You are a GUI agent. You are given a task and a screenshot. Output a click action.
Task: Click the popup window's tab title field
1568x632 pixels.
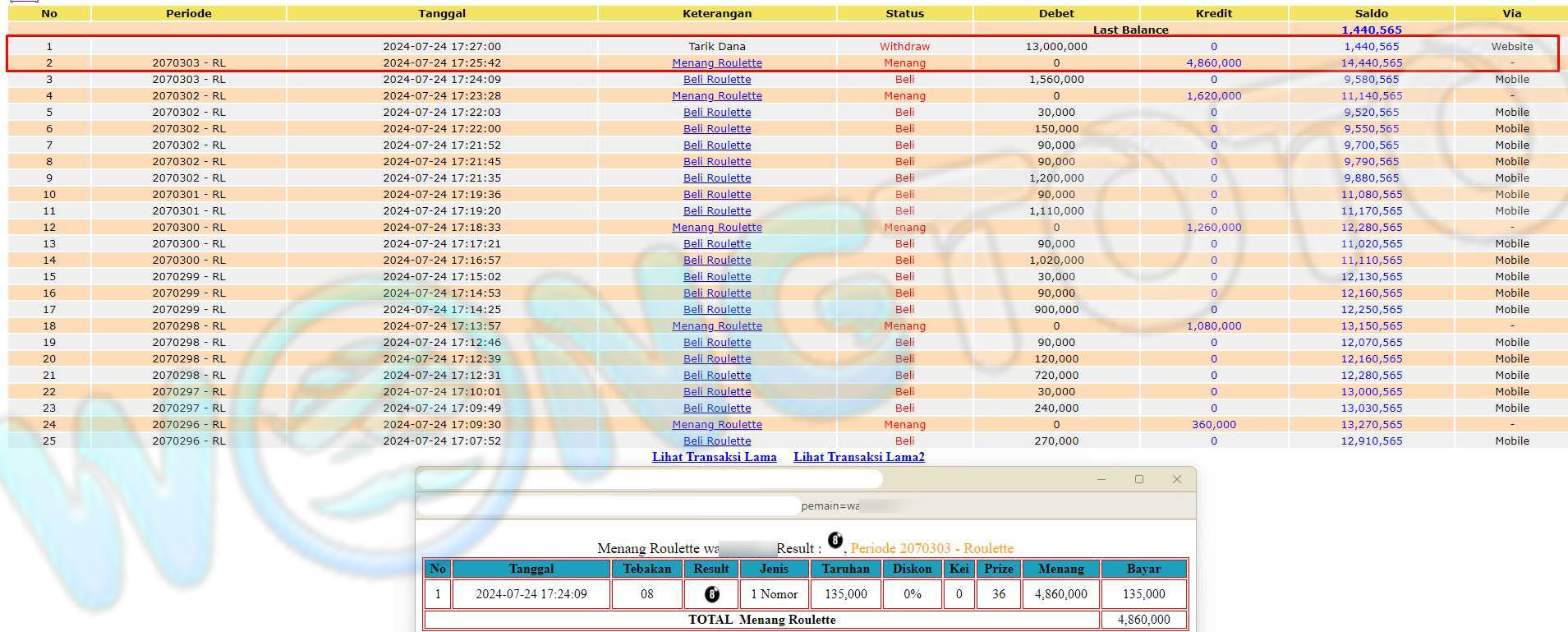pos(649,479)
